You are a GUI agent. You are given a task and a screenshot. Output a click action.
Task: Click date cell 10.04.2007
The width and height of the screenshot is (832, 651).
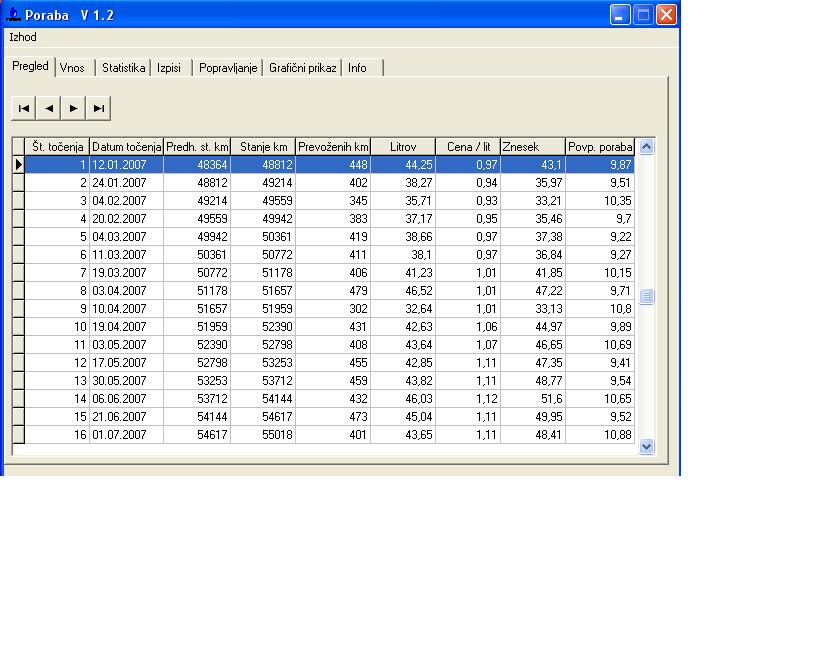[126, 309]
